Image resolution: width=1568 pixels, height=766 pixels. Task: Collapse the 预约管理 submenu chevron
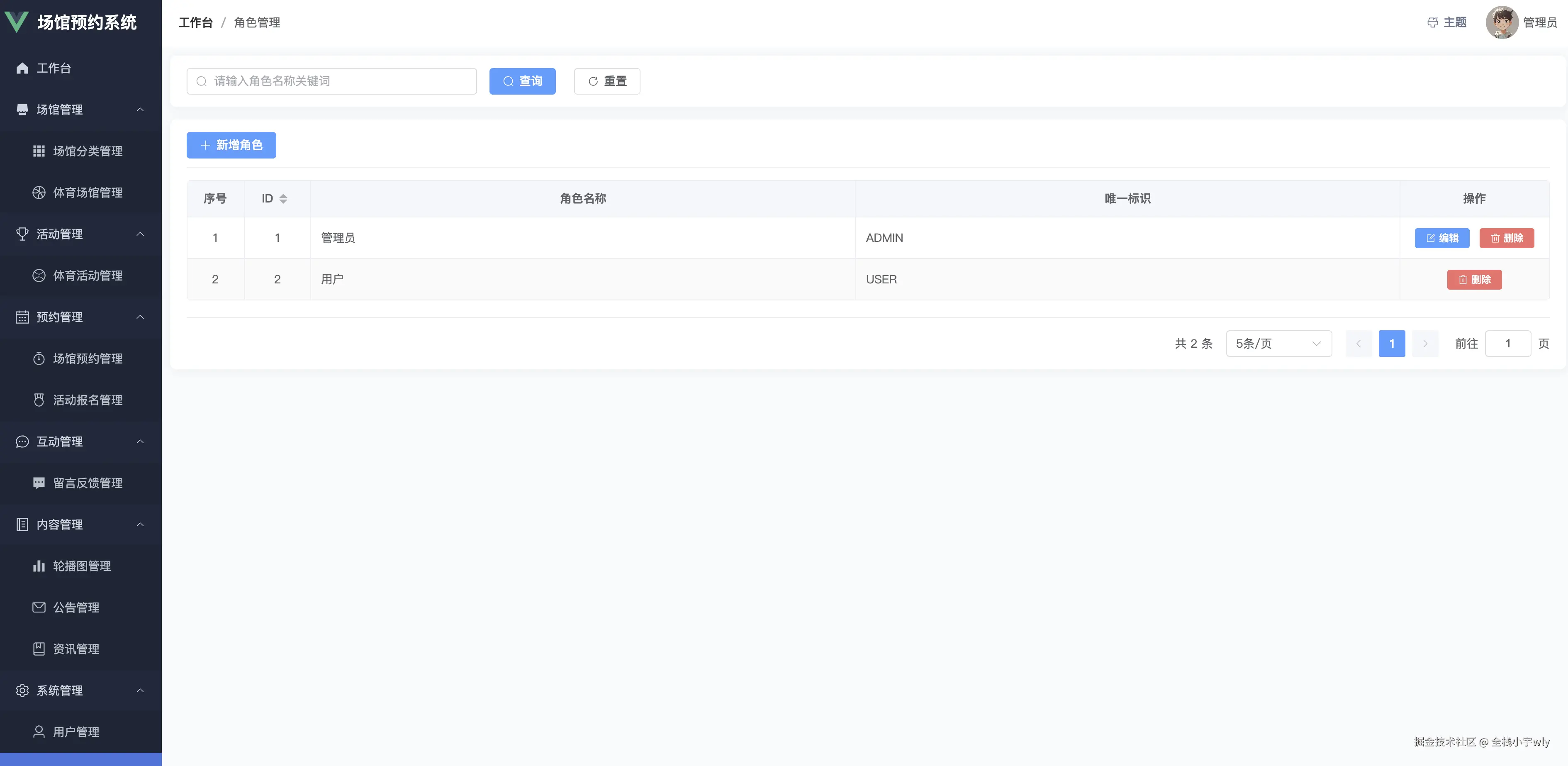[x=140, y=317]
